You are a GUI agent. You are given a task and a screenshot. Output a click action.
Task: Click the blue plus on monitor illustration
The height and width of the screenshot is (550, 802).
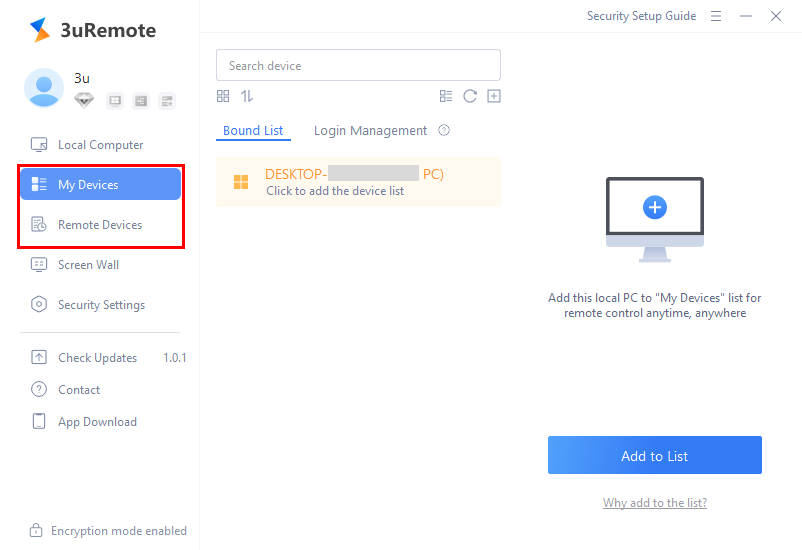pyautogui.click(x=655, y=207)
